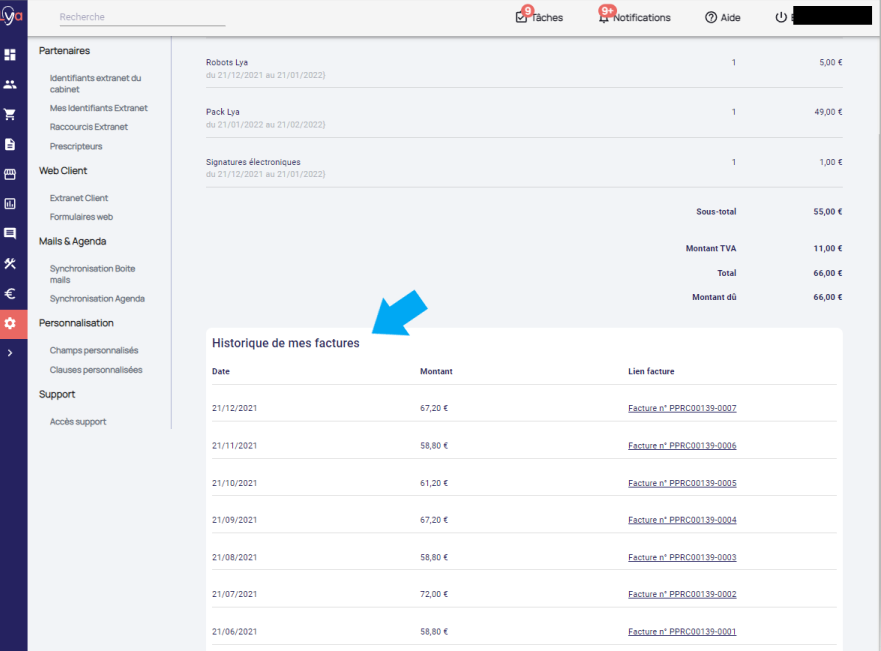Click the Montant TVA label
The width and height of the screenshot is (881, 651).
coord(711,248)
